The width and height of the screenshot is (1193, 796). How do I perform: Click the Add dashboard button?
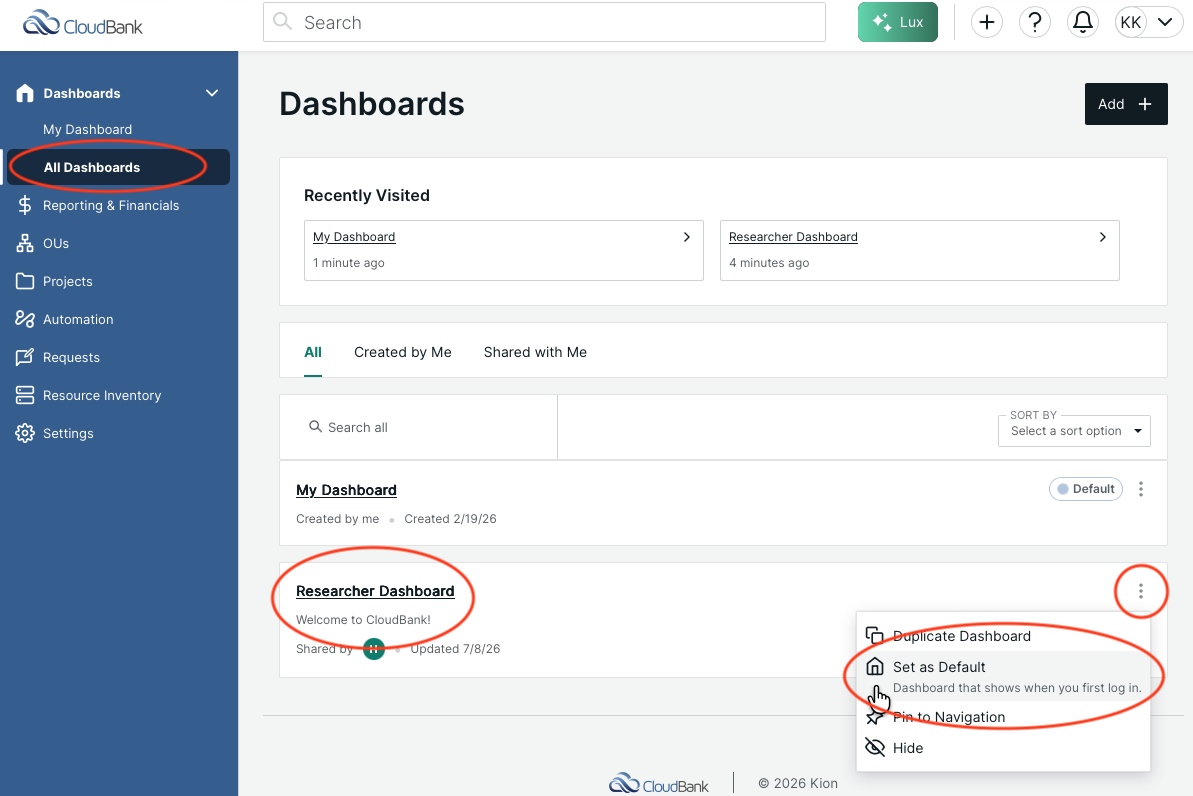tap(1126, 104)
